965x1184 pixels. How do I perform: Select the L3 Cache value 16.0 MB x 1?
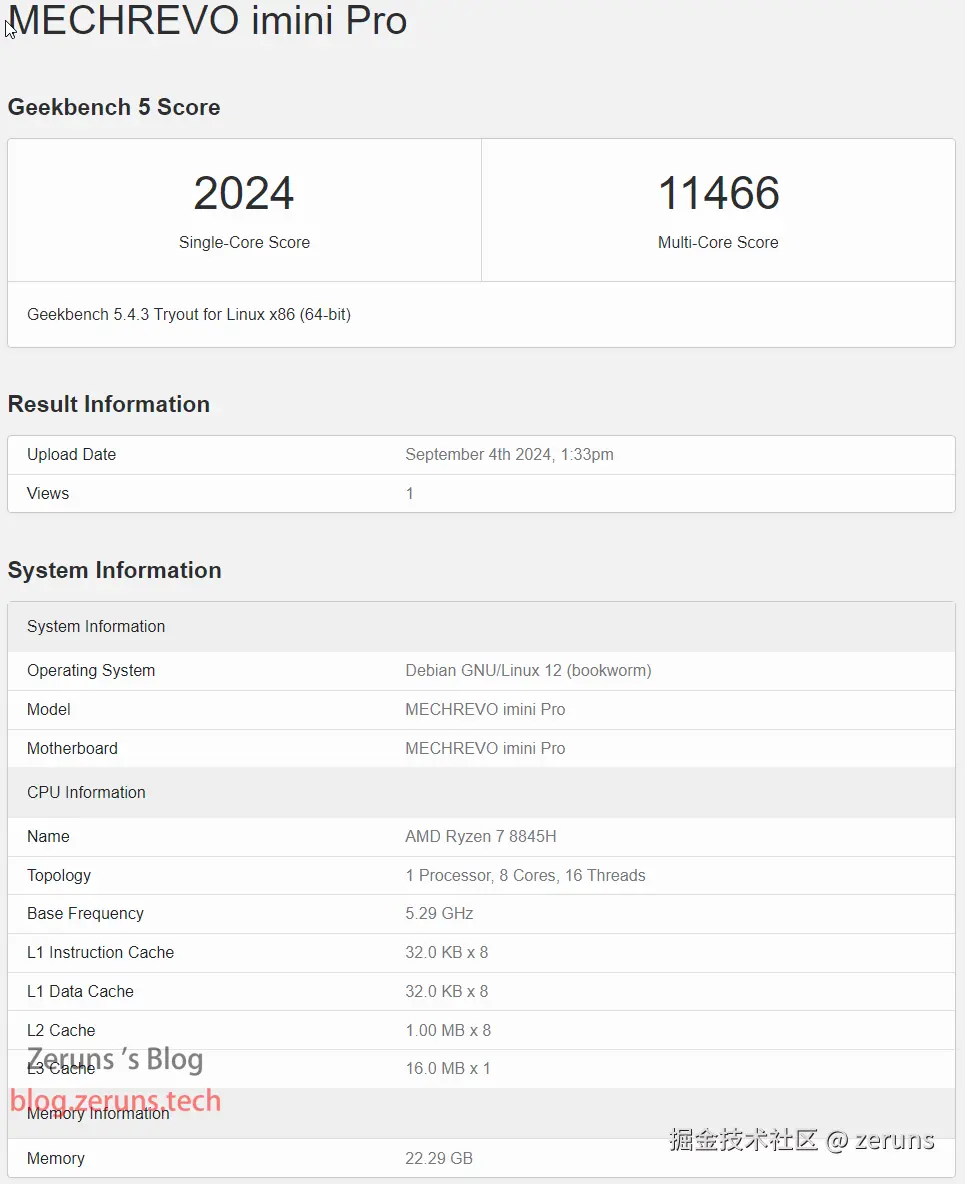tap(448, 1069)
